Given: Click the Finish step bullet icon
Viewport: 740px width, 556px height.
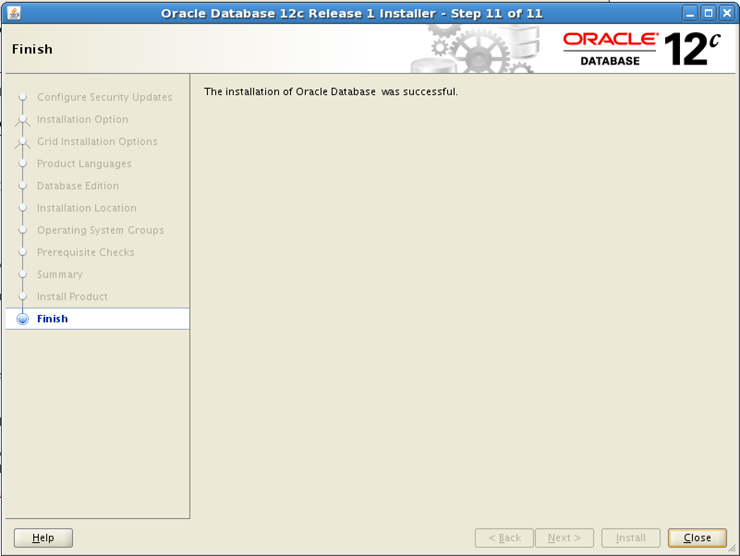Looking at the screenshot, I should [x=22, y=319].
